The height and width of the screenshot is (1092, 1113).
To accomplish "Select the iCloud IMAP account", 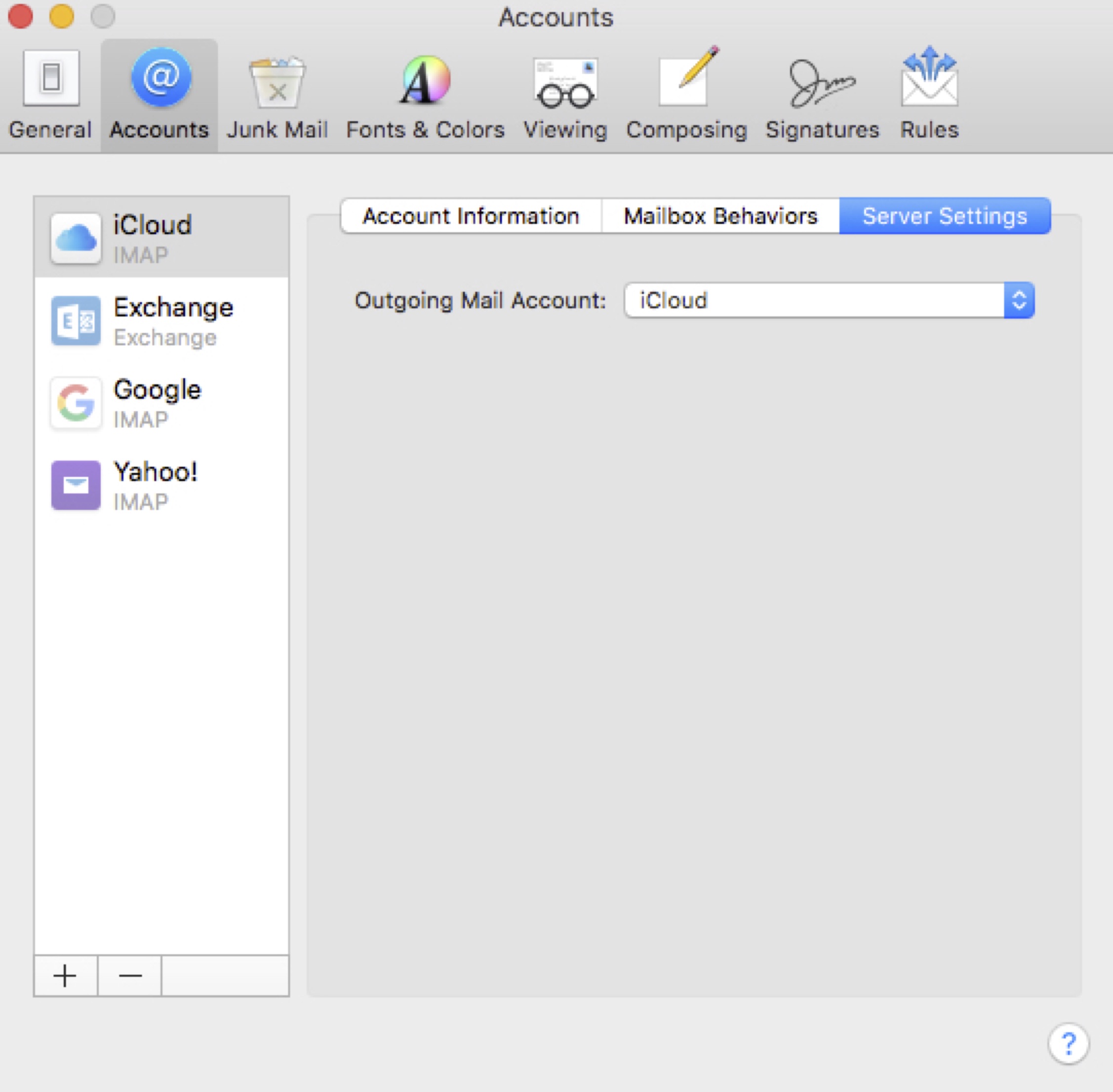I will tap(161, 238).
